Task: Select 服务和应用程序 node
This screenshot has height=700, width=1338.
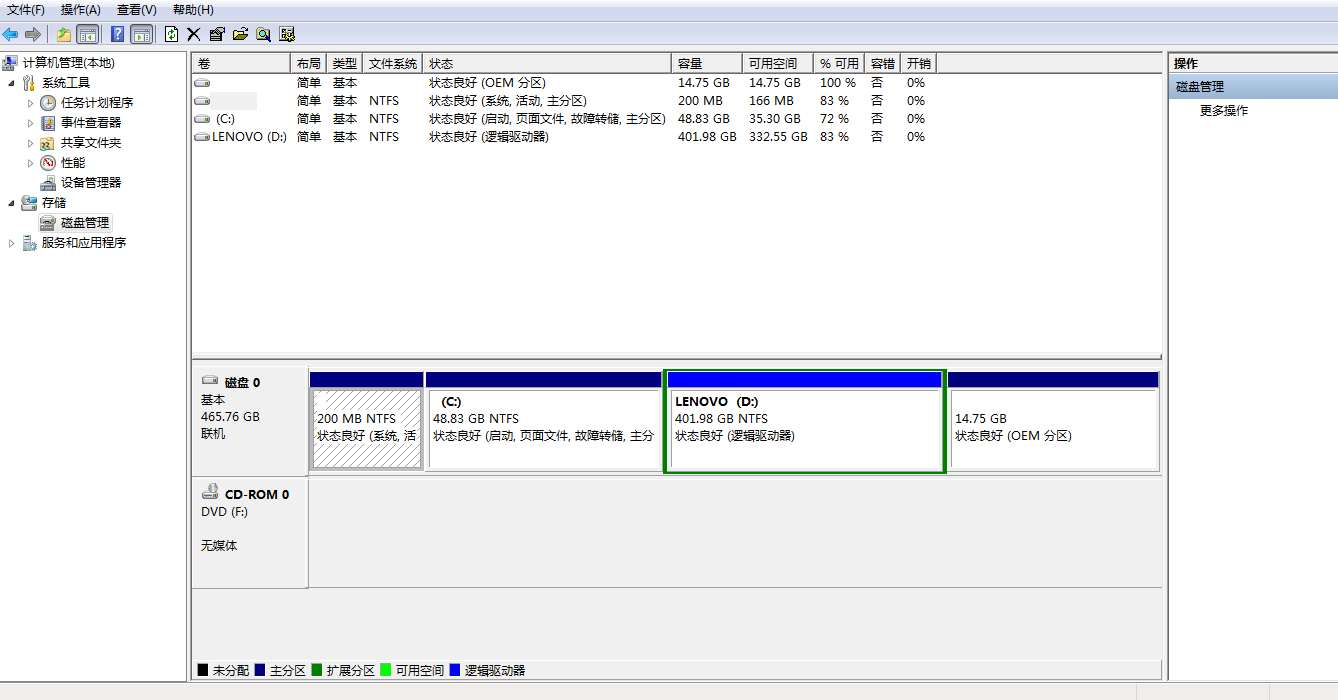Action: tap(84, 243)
